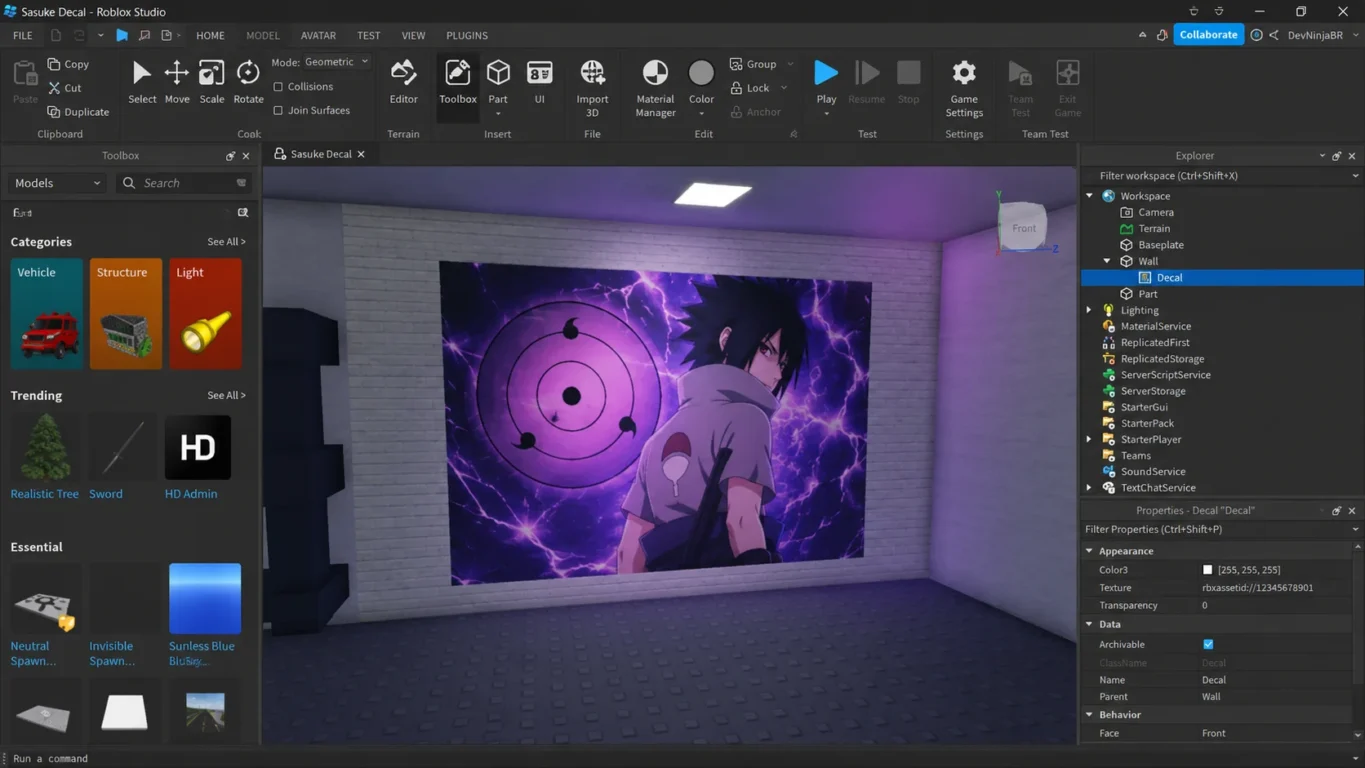Collapse the Workspace tree node
The height and width of the screenshot is (768, 1365).
[1090, 196]
